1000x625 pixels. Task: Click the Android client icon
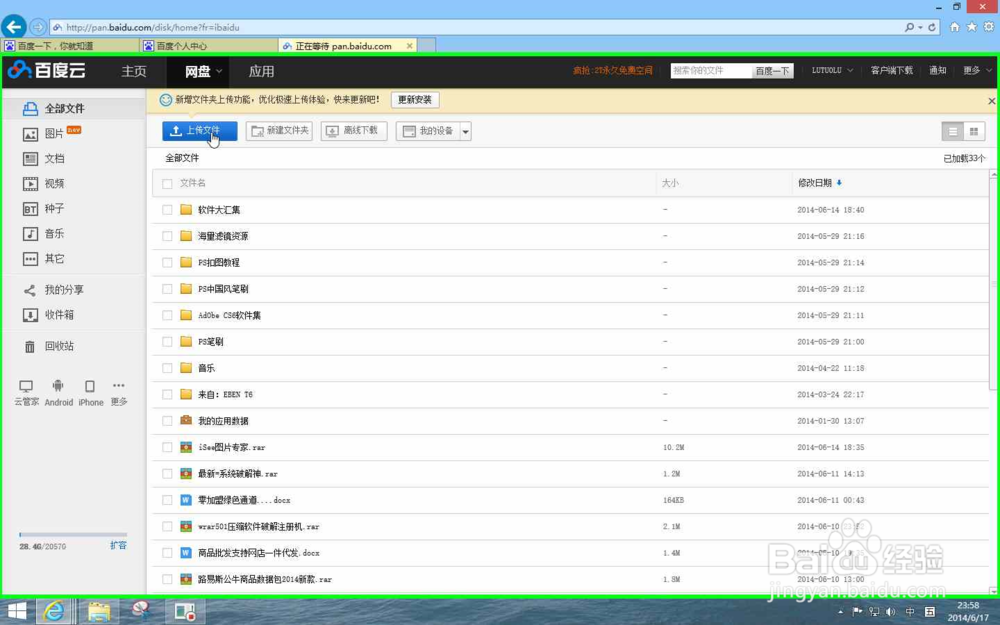coord(58,386)
